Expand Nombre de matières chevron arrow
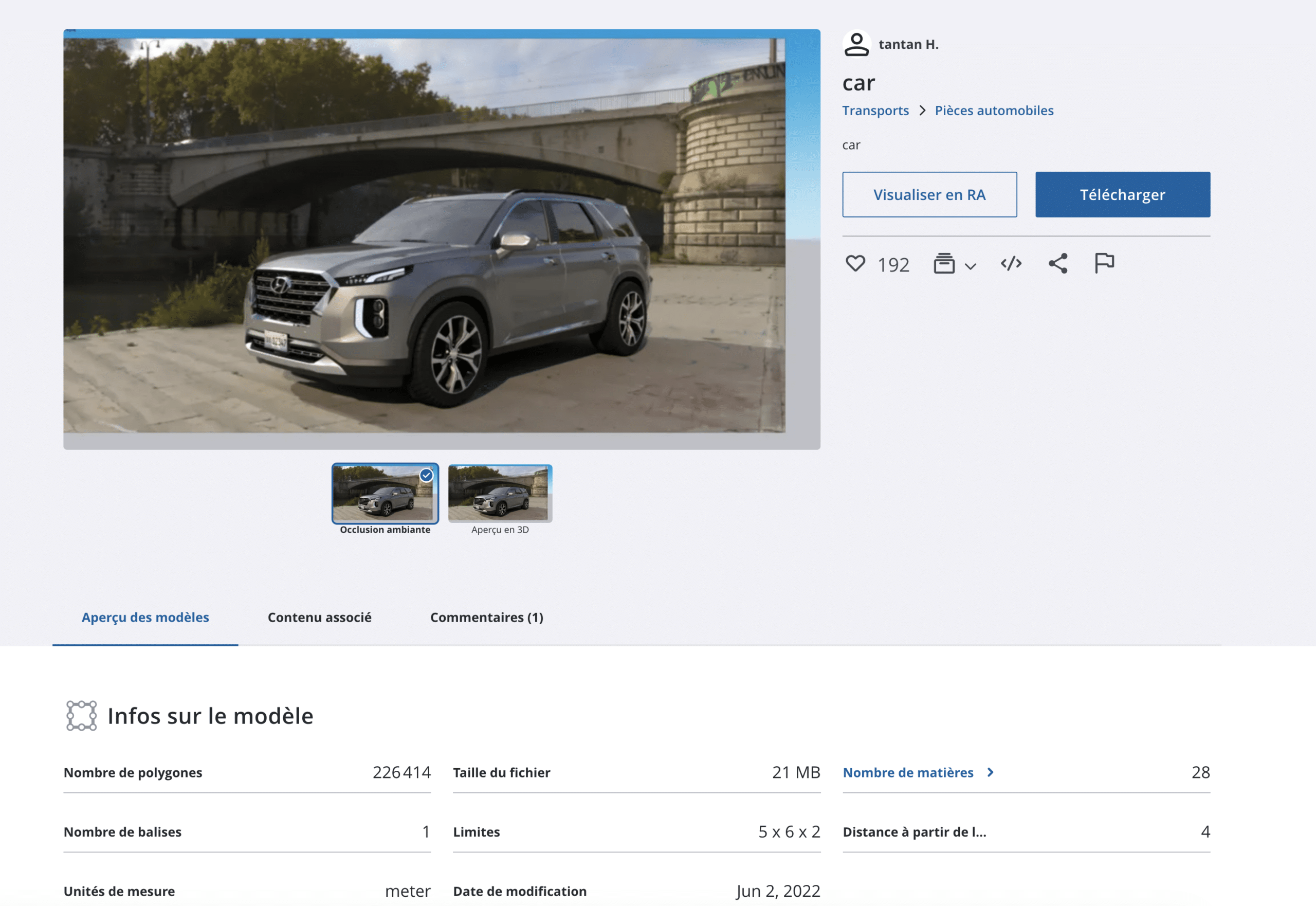 [x=990, y=772]
